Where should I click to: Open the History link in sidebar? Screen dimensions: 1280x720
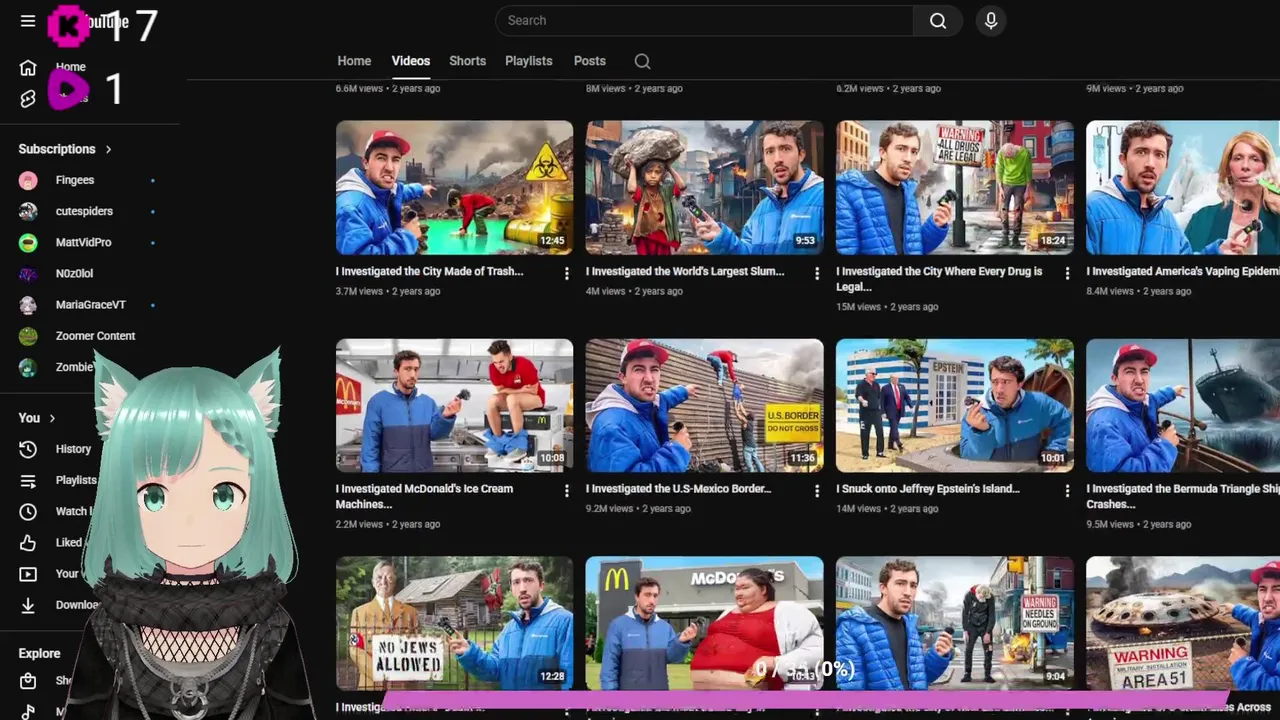[x=73, y=449]
